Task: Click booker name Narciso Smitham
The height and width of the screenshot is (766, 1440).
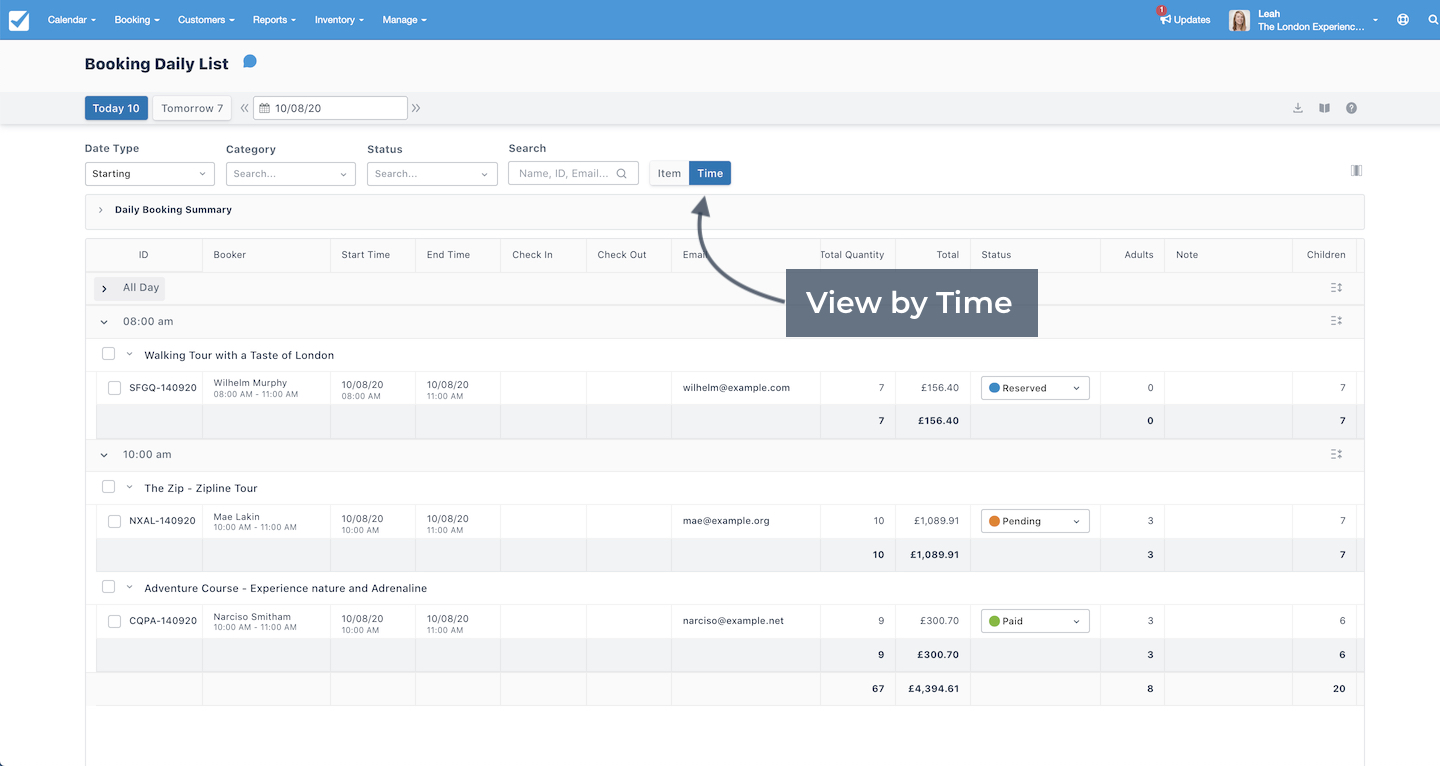Action: (x=252, y=617)
